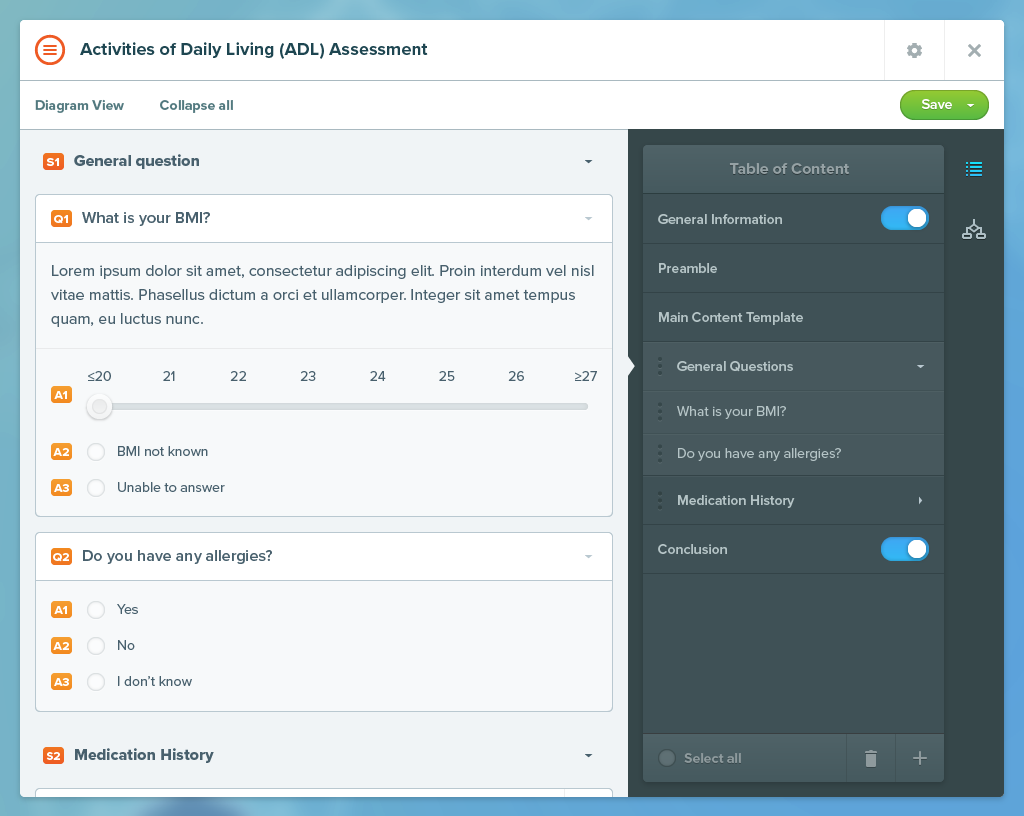Click Collapse all

tap(197, 105)
